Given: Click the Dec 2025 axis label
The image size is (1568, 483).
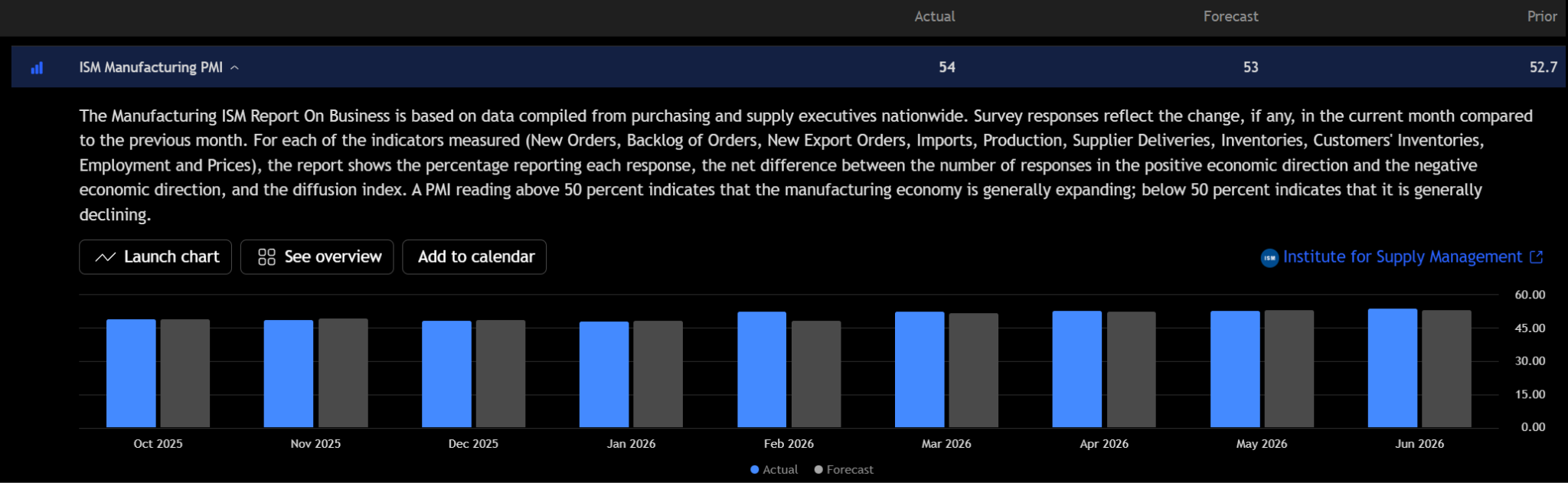Looking at the screenshot, I should (x=473, y=444).
